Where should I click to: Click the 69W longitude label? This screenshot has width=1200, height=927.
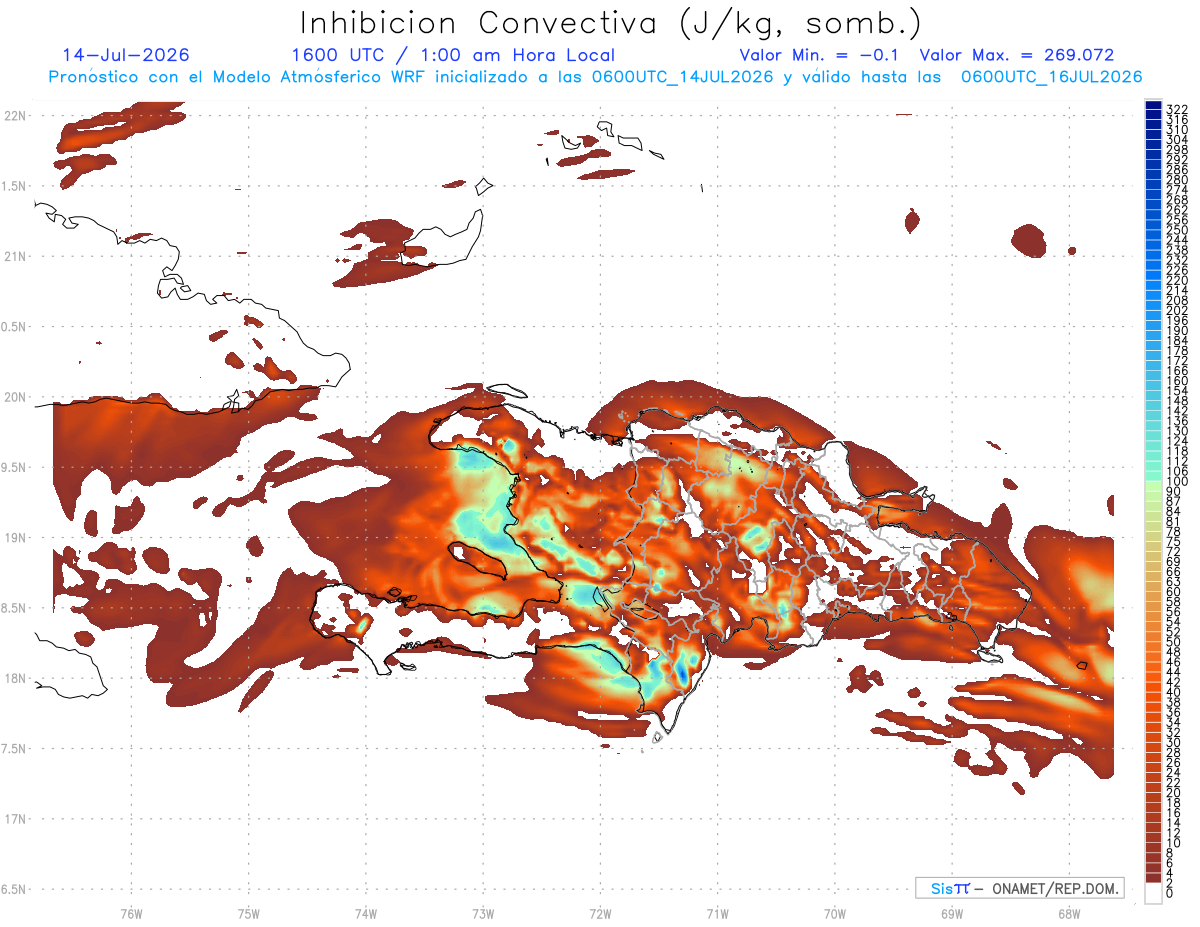click(951, 913)
